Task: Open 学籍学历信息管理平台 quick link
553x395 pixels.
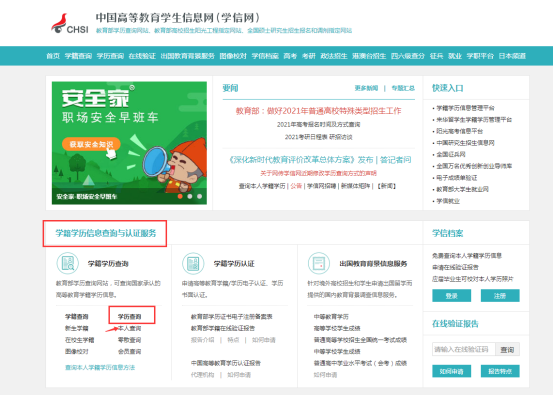Action: click(466, 108)
